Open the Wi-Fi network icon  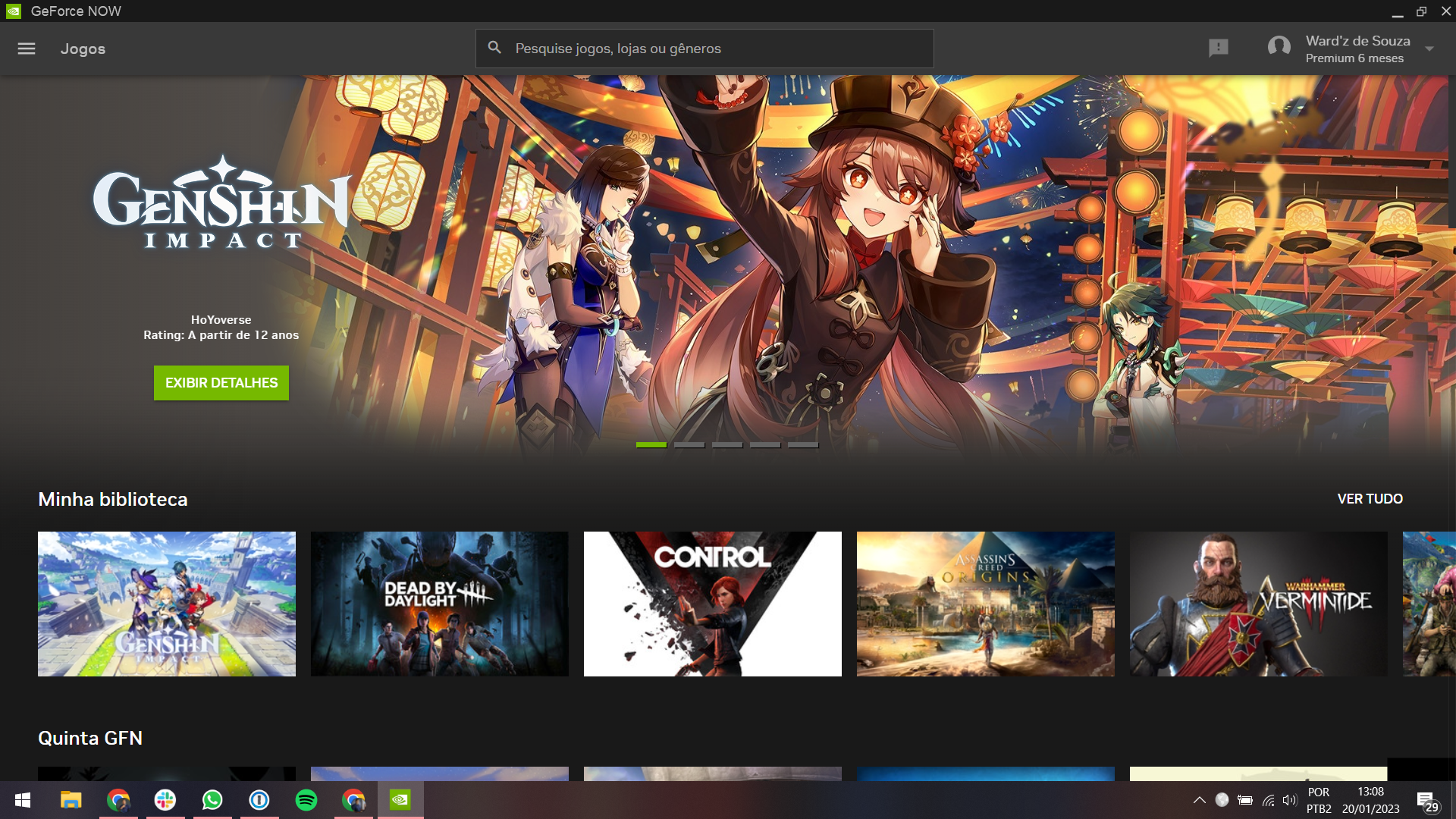point(1268,800)
